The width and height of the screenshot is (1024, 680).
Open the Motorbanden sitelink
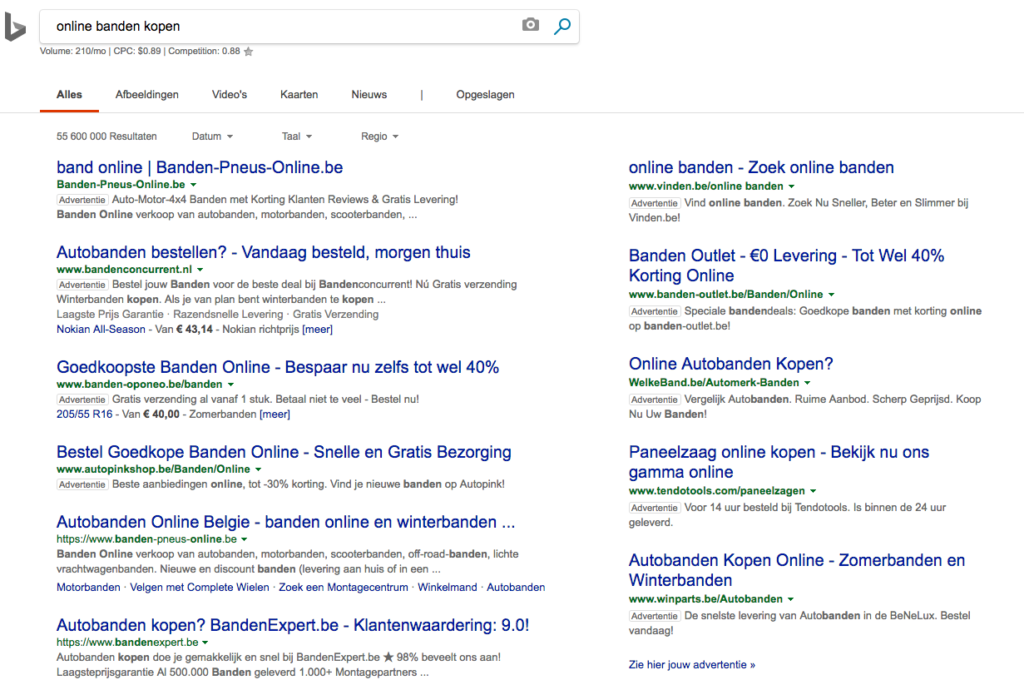88,587
